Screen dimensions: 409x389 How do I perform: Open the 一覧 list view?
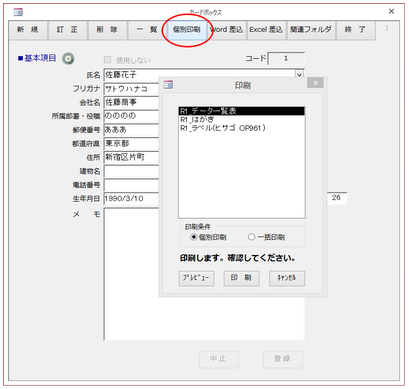coord(147,30)
